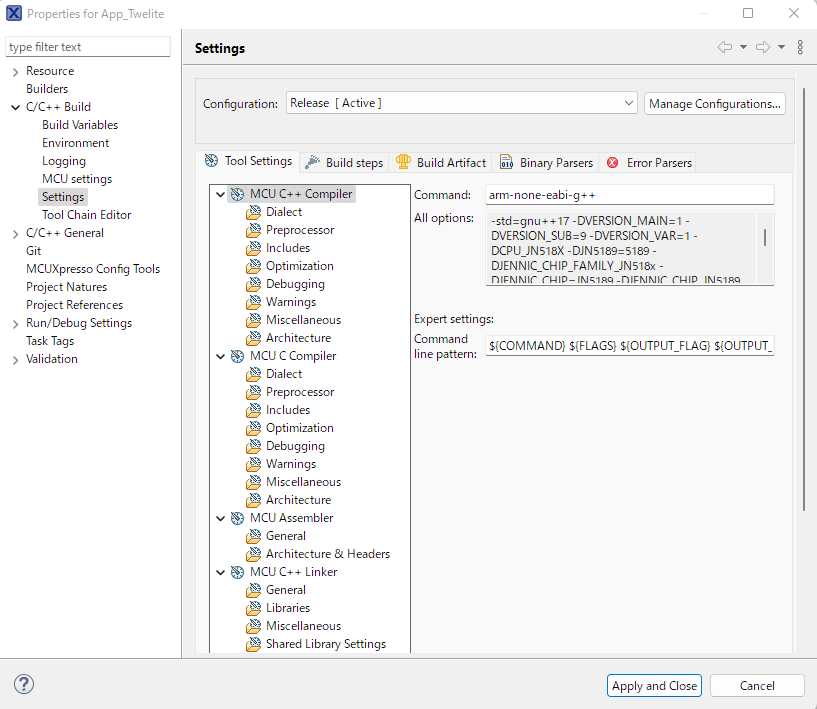
Task: Switch to the Build steps tab
Action: 344,163
